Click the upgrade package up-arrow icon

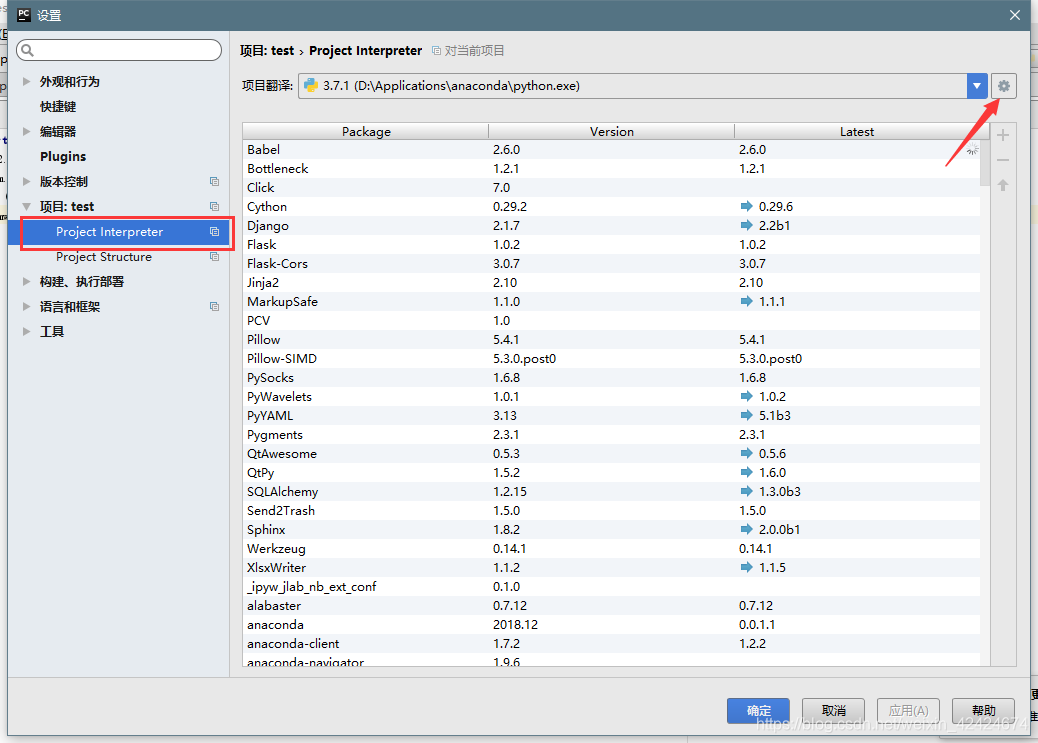(1003, 185)
